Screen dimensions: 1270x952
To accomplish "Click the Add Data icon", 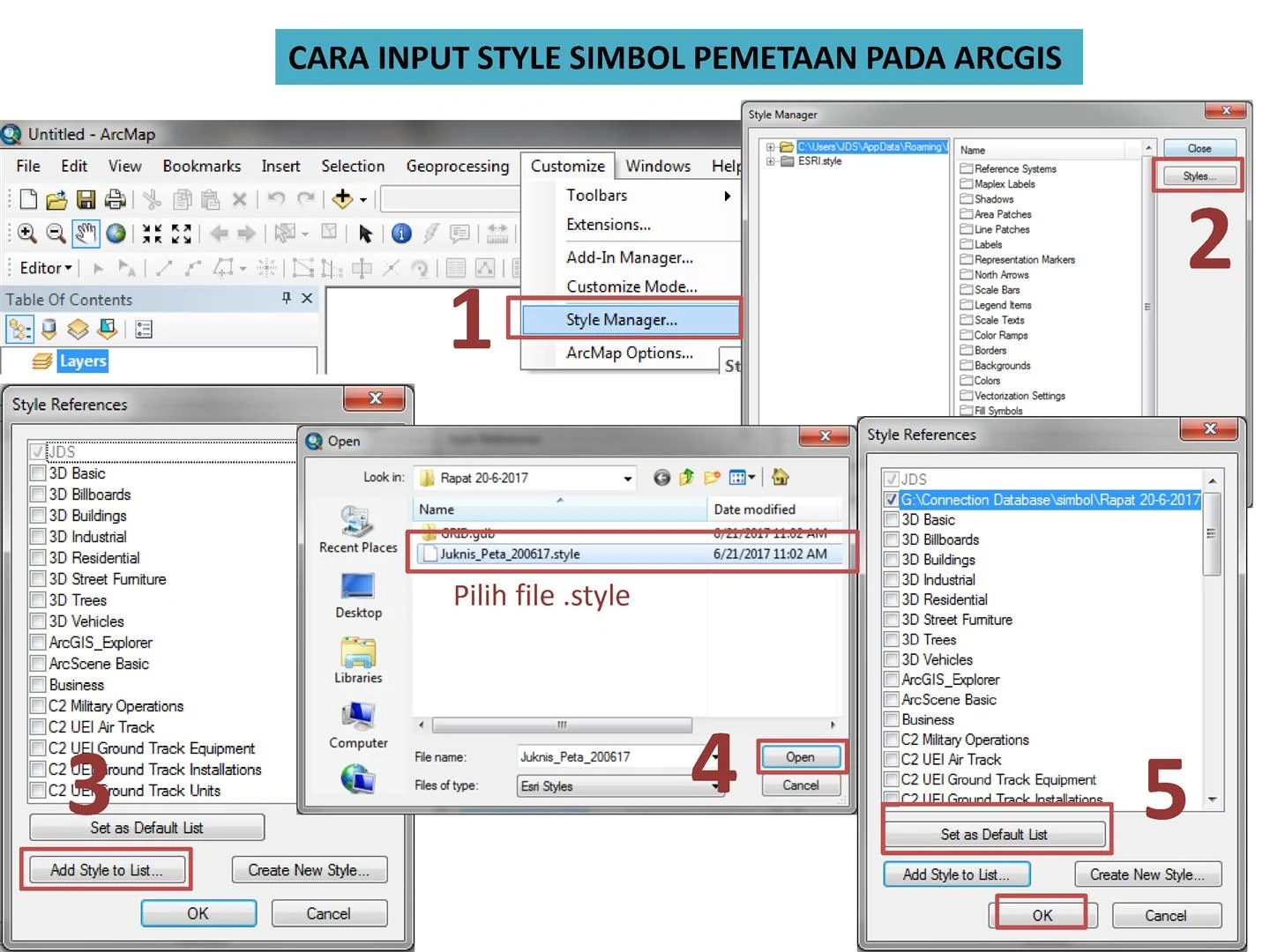I will pyautogui.click(x=342, y=200).
